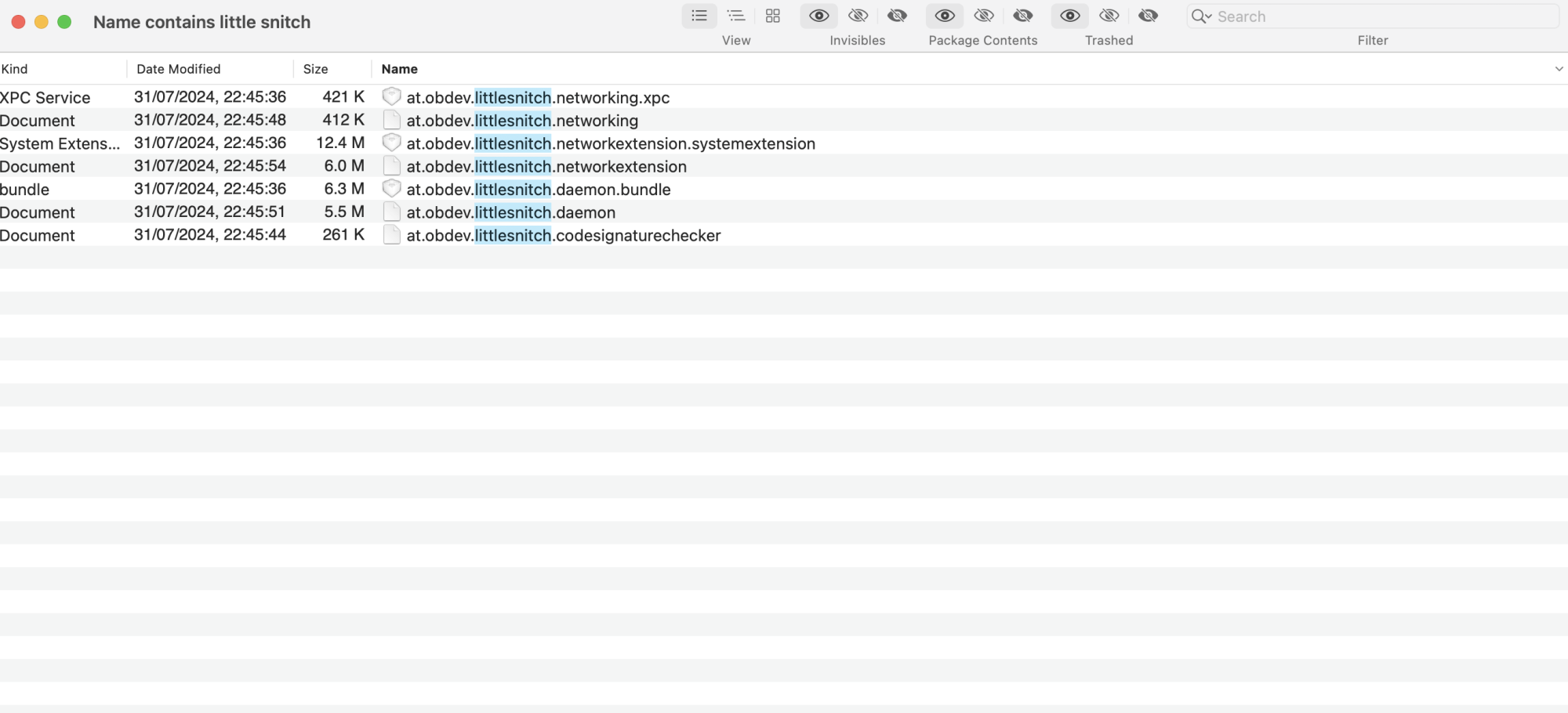Select at.obdev.littlesnitch.networking document row

point(784,120)
